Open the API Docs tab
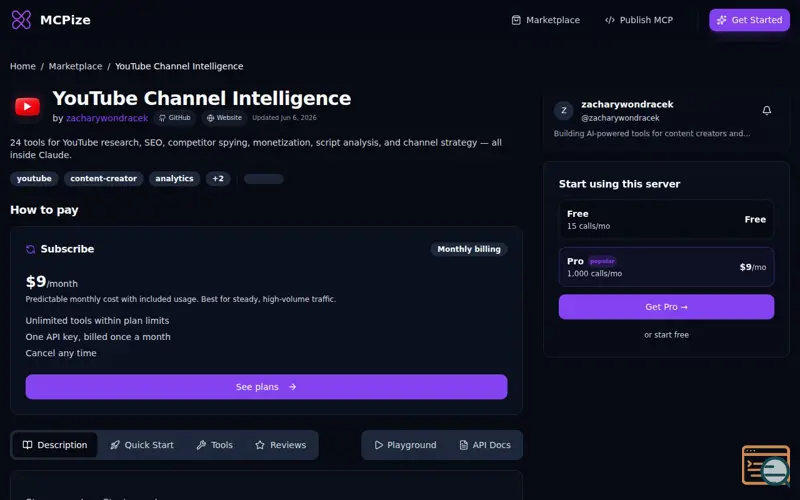 (485, 445)
